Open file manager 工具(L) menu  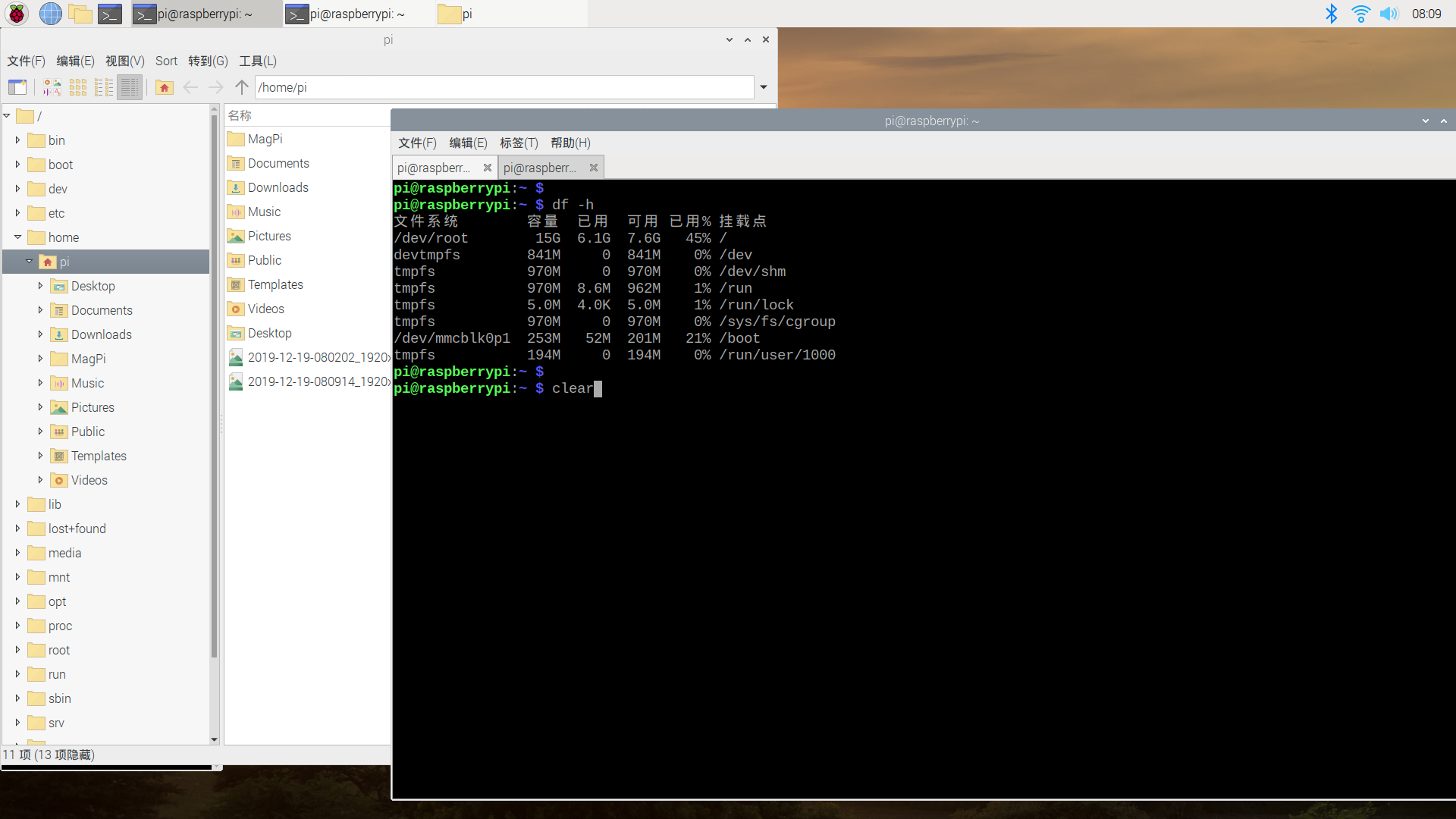point(258,61)
